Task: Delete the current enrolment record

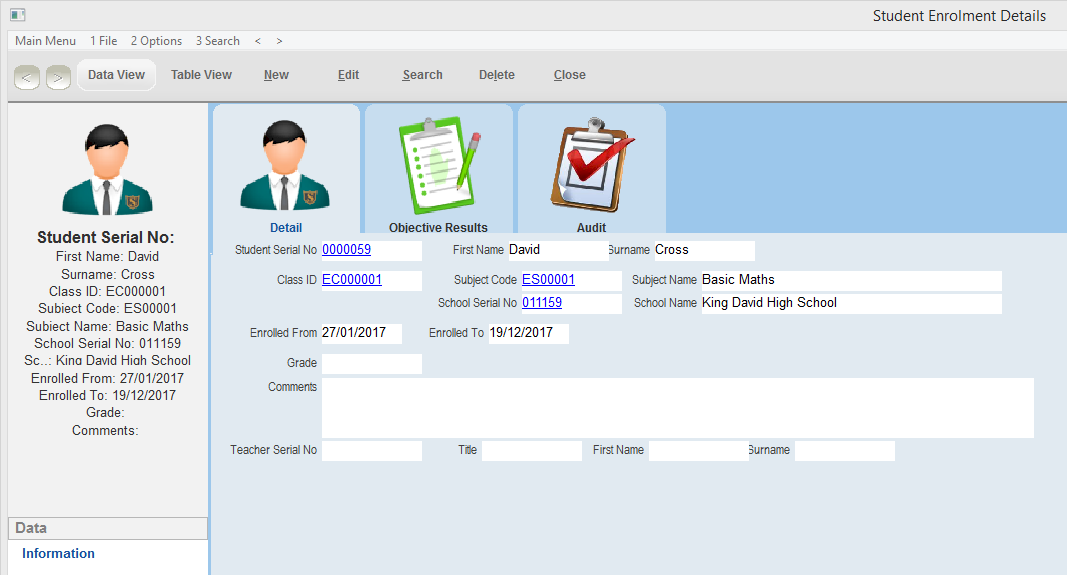Action: 496,75
